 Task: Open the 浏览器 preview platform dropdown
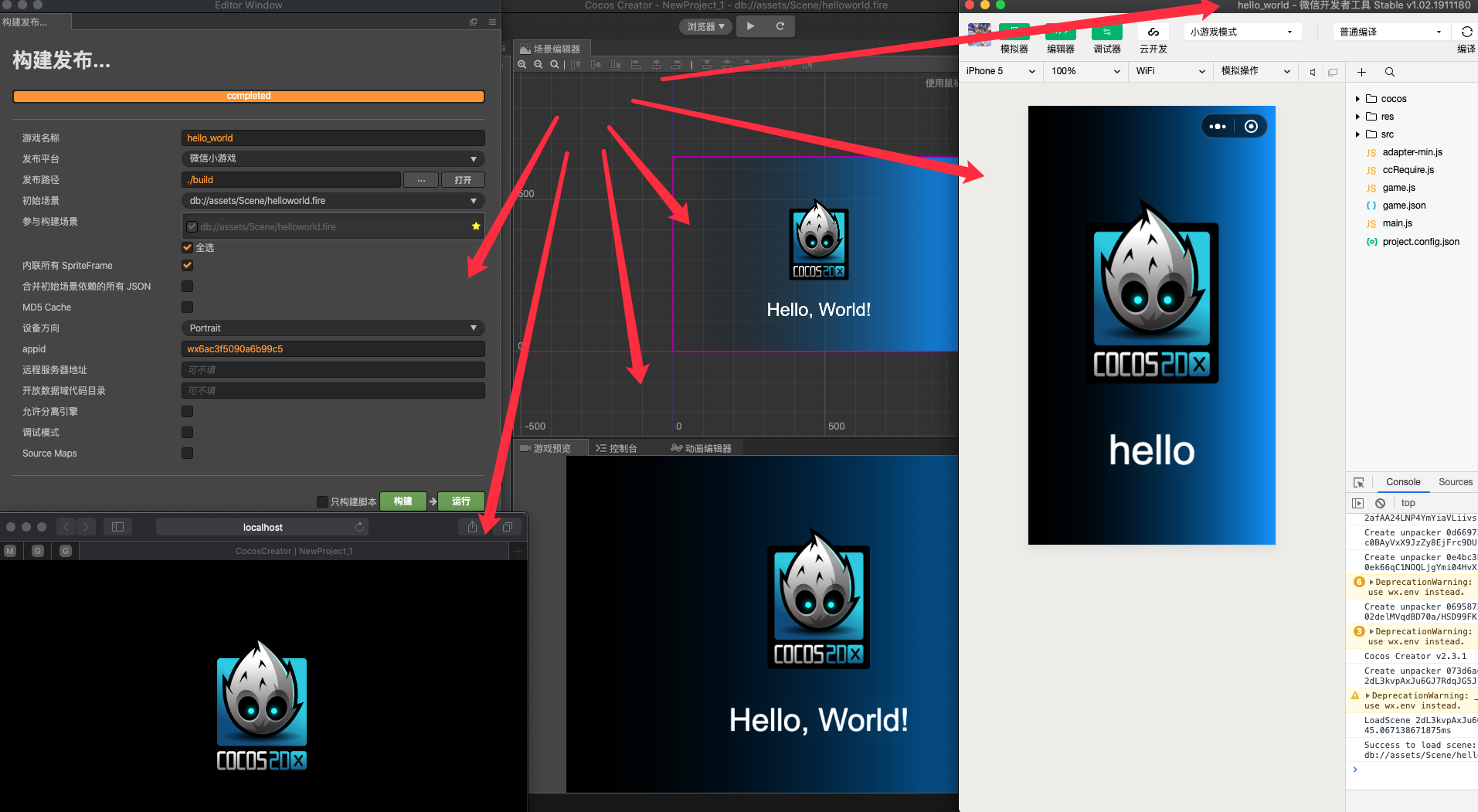pos(706,26)
